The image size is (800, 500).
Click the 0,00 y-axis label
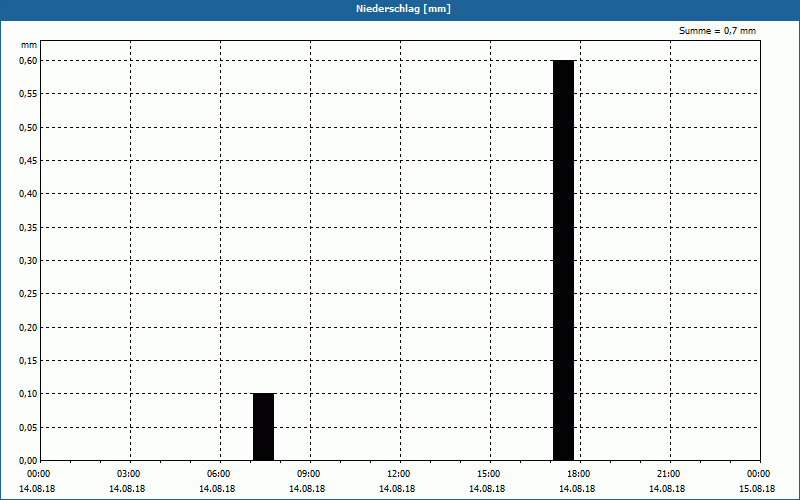[28, 461]
